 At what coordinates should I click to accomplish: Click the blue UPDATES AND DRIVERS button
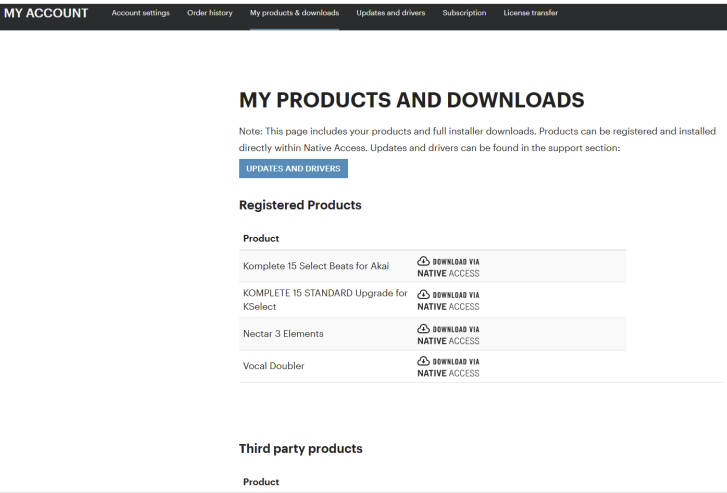click(293, 168)
